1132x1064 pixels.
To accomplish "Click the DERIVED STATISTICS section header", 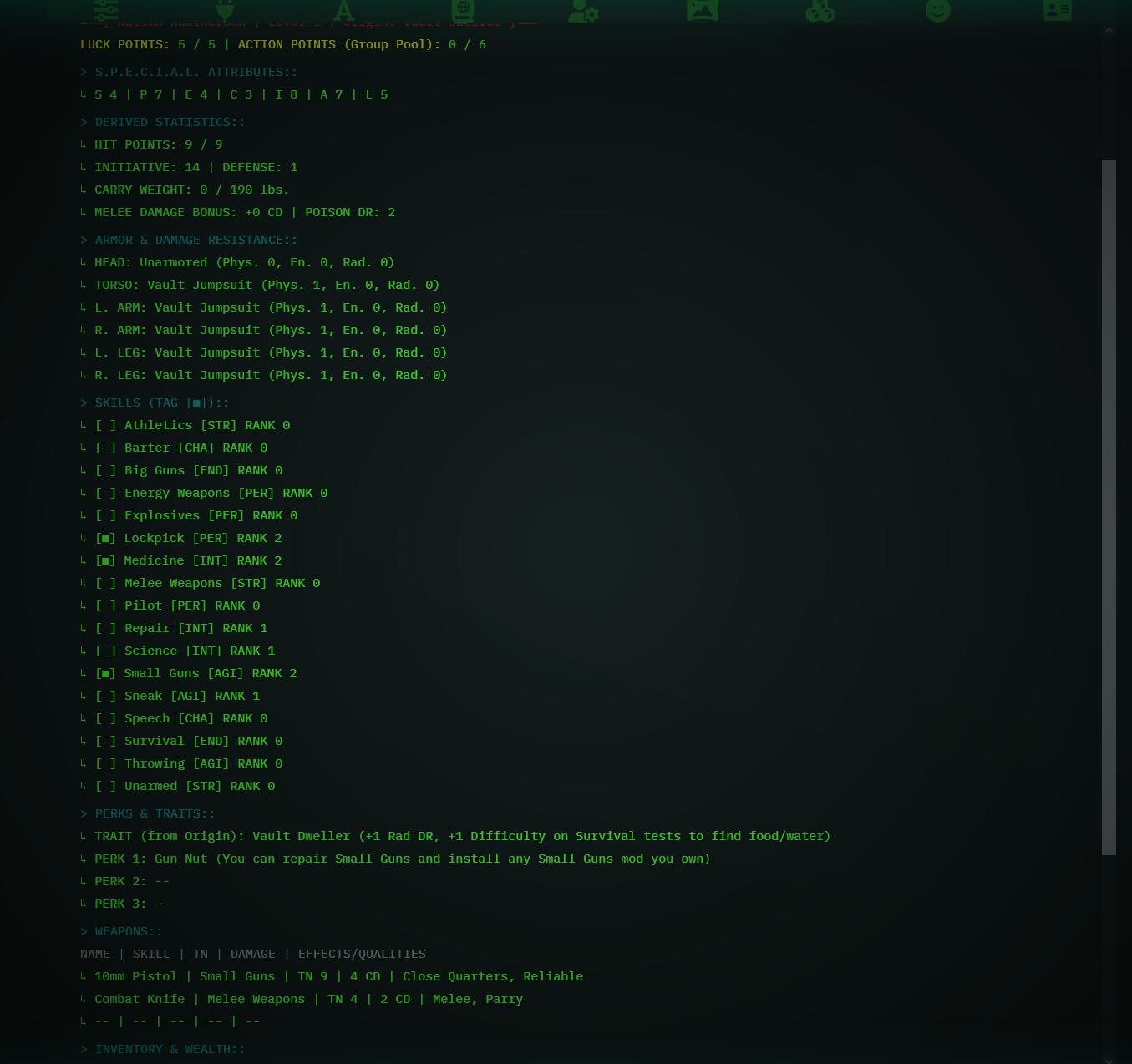I will [163, 122].
